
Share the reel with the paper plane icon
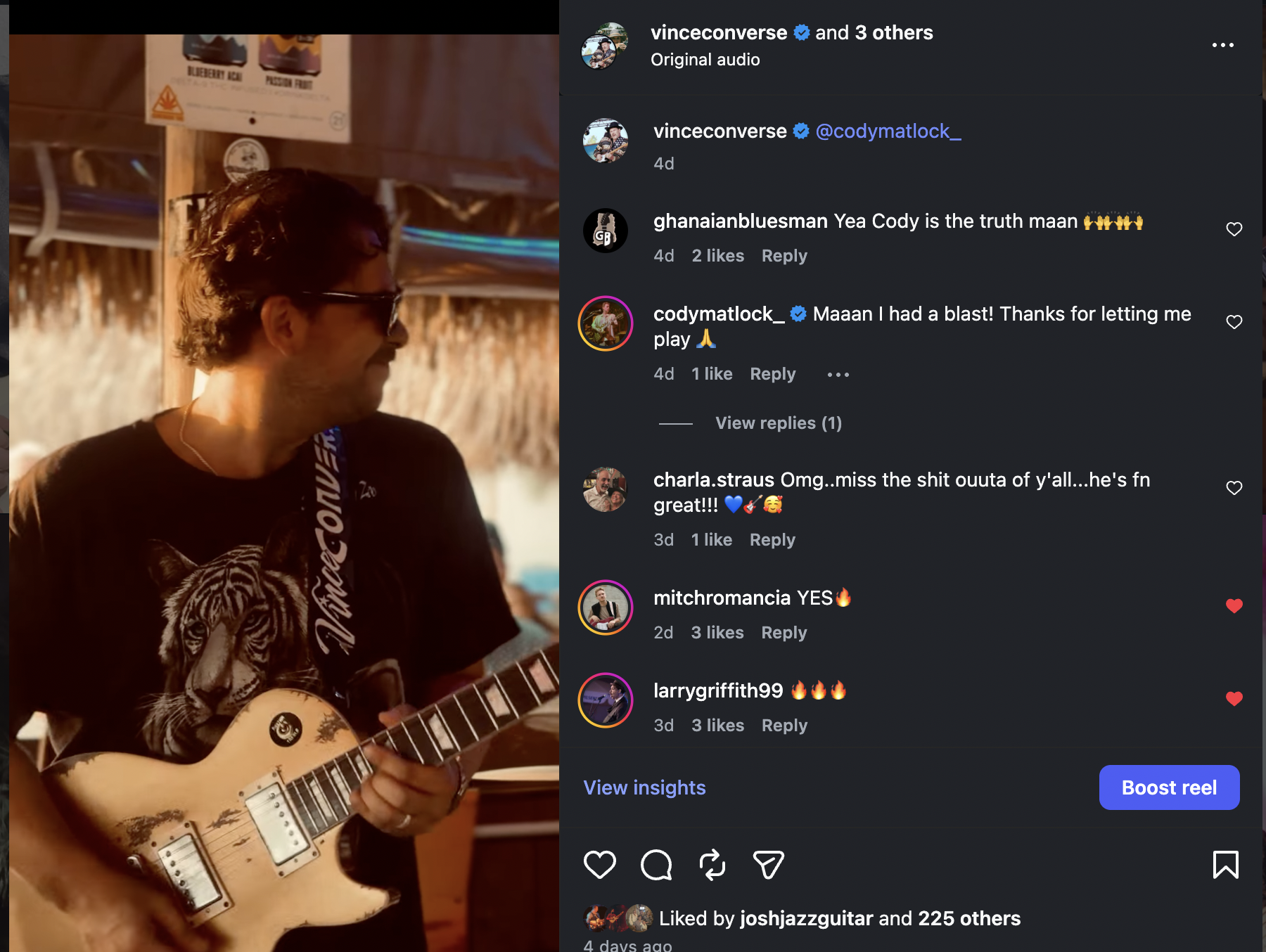[x=768, y=865]
